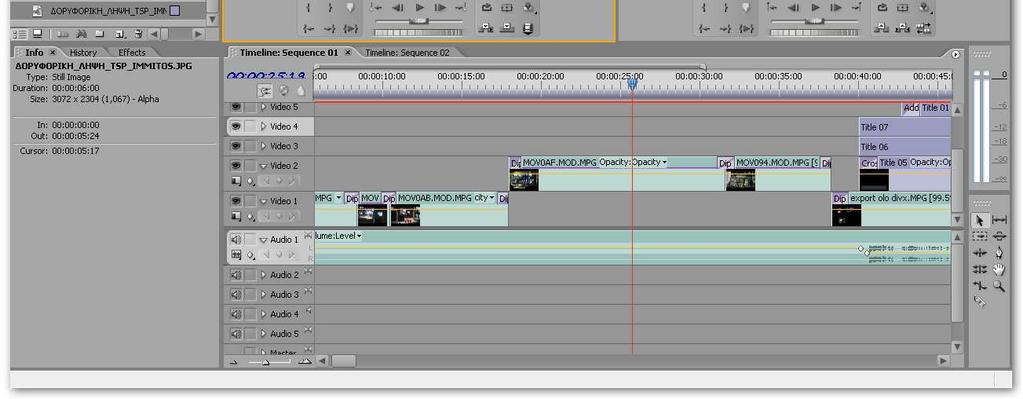Step forward one frame in Source monitor
The height and width of the screenshot is (399, 1023).
440,8
